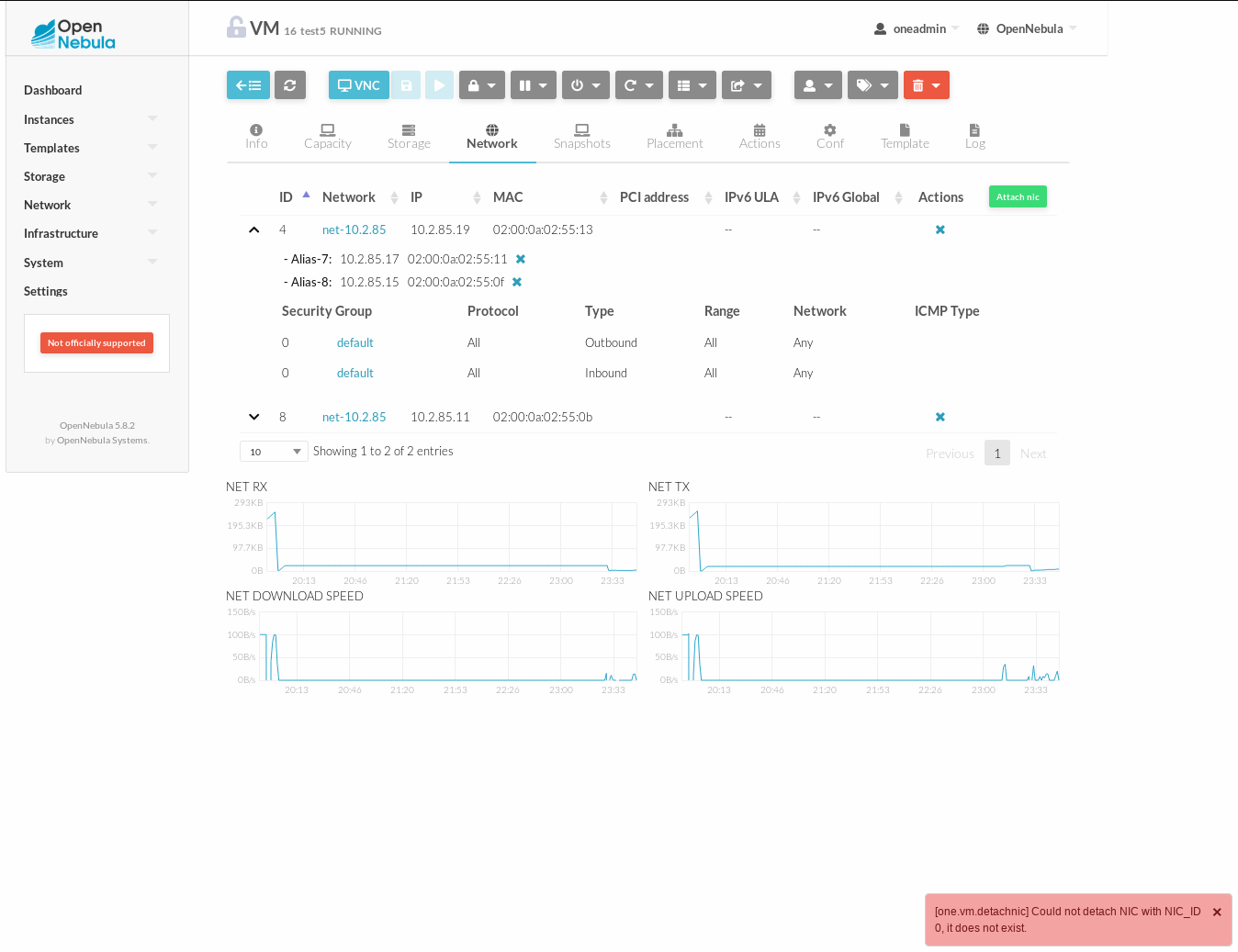Open the net-10.2.85 network link
Screen dimensions: 1238x952
(355, 230)
